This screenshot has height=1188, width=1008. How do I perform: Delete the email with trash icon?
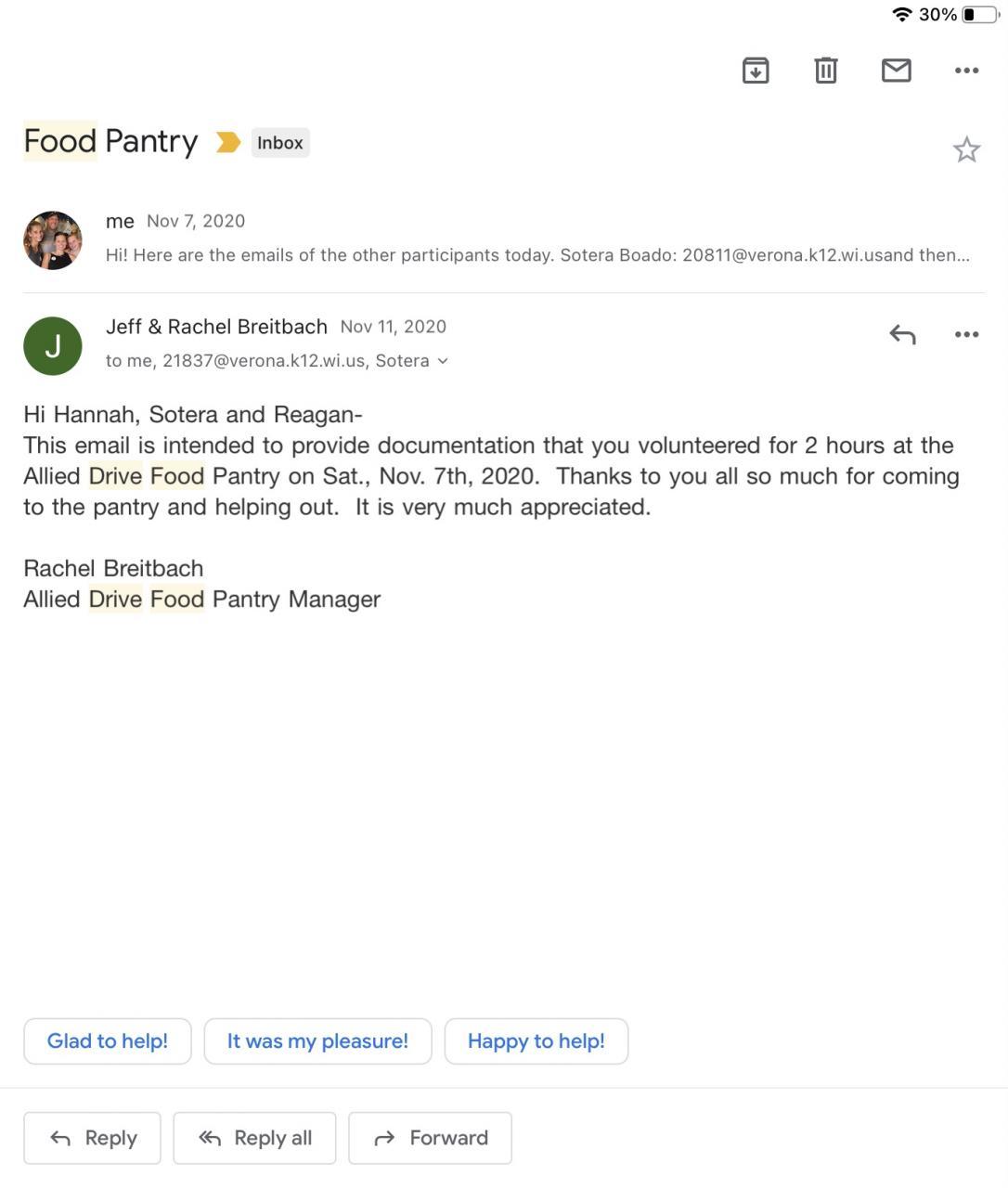click(x=825, y=71)
